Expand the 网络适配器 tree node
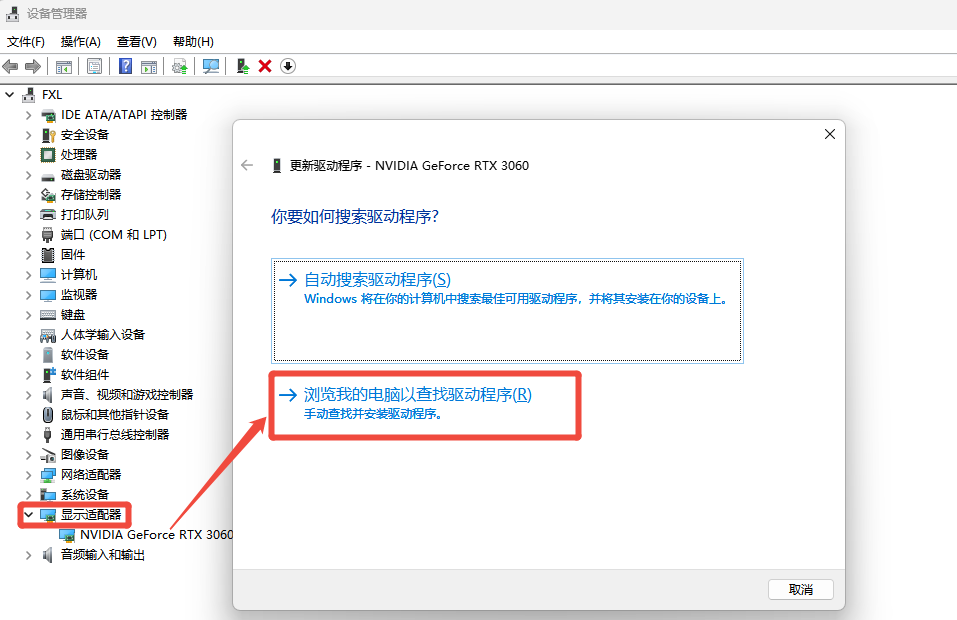Screen dimensions: 957x620 tap(28, 474)
